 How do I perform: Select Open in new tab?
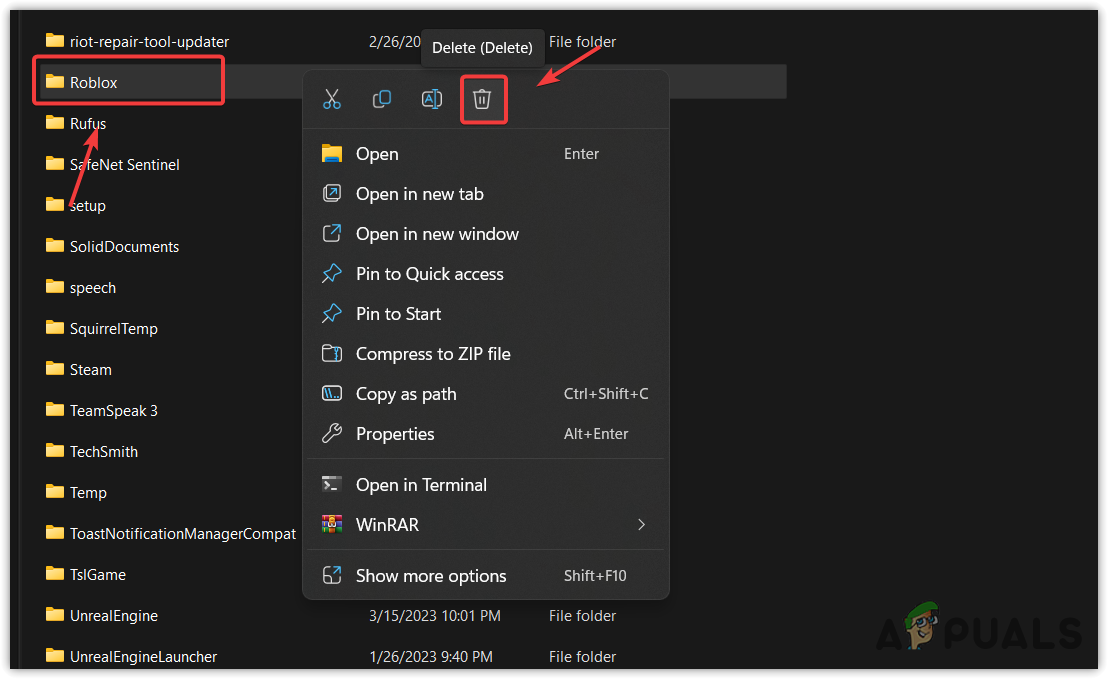pos(420,194)
